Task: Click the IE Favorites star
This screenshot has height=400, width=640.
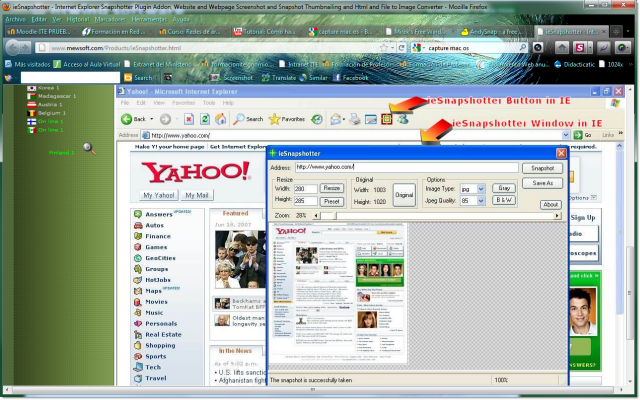Action: (x=274, y=119)
